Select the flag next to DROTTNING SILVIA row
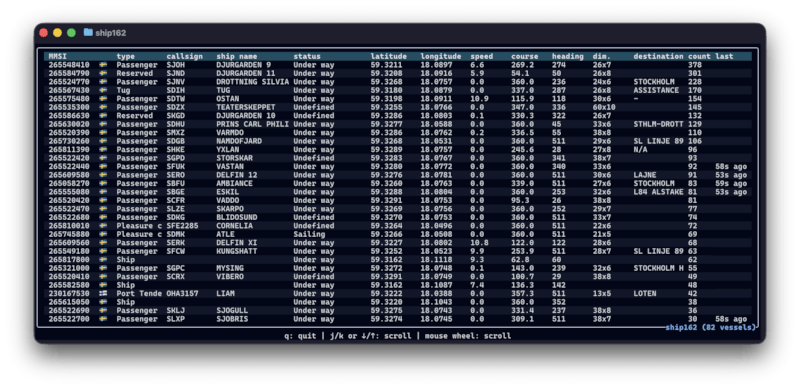Screen dimensions: 800x389 pyautogui.click(x=103, y=82)
